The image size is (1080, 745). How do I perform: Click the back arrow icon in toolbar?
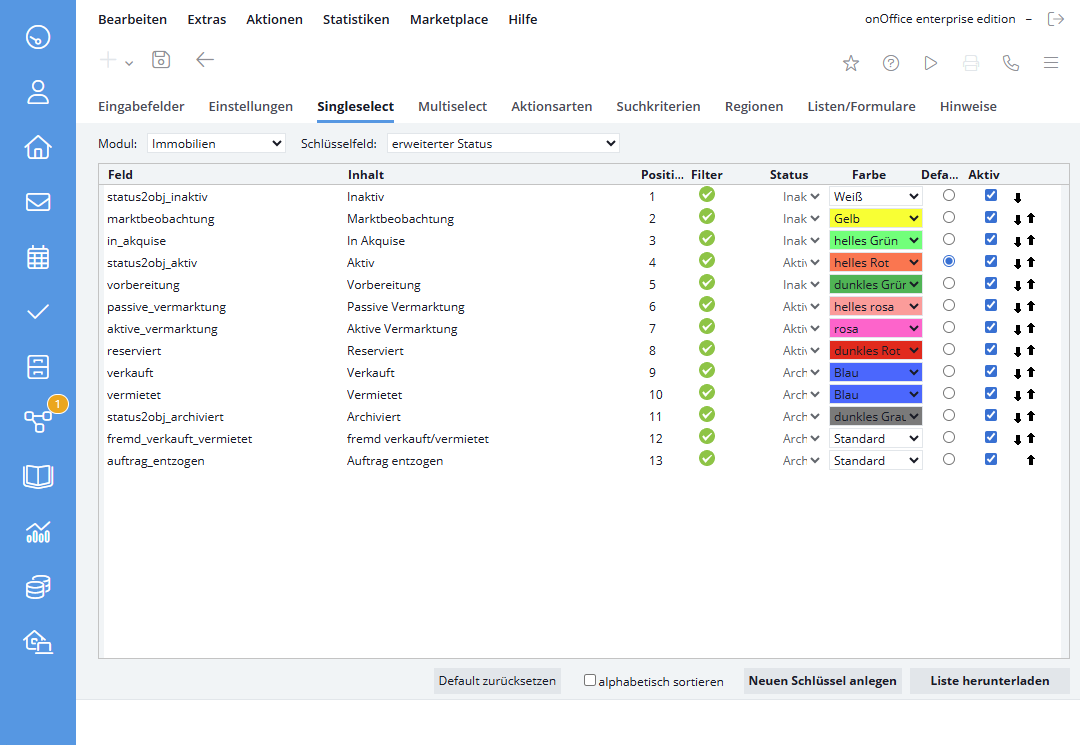(205, 60)
